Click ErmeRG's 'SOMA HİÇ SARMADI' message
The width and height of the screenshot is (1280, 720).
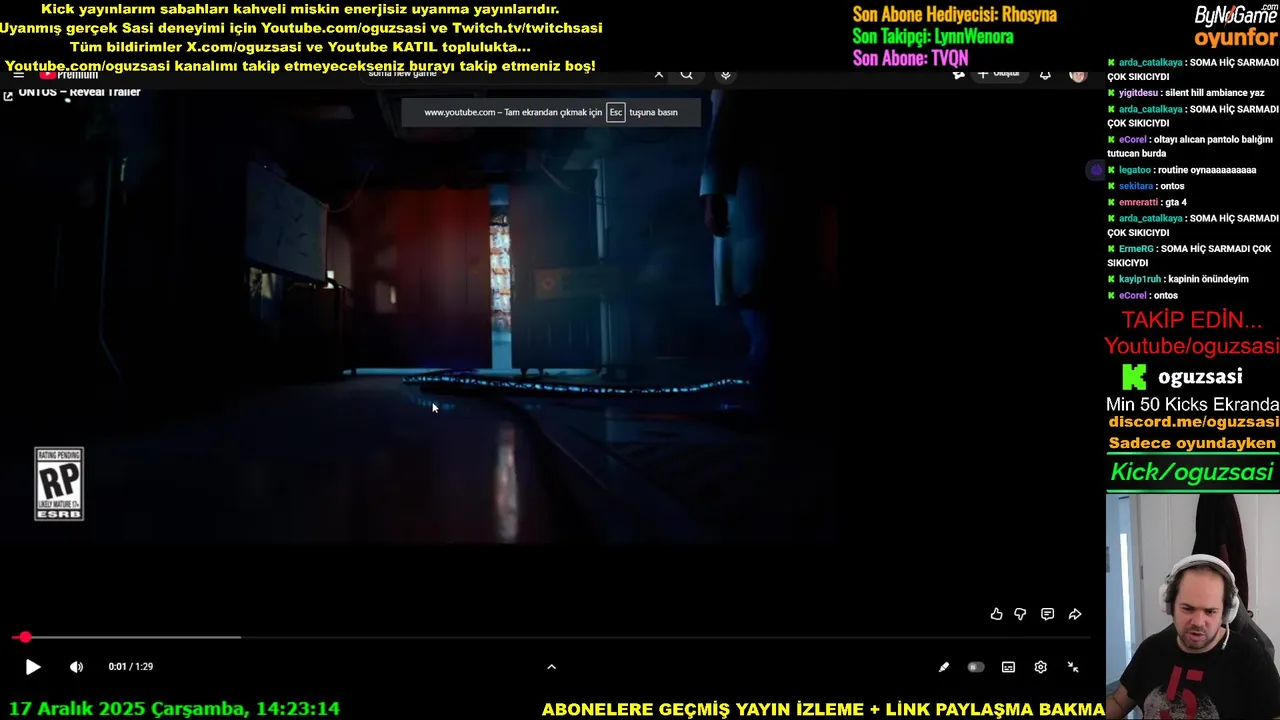(x=1189, y=255)
